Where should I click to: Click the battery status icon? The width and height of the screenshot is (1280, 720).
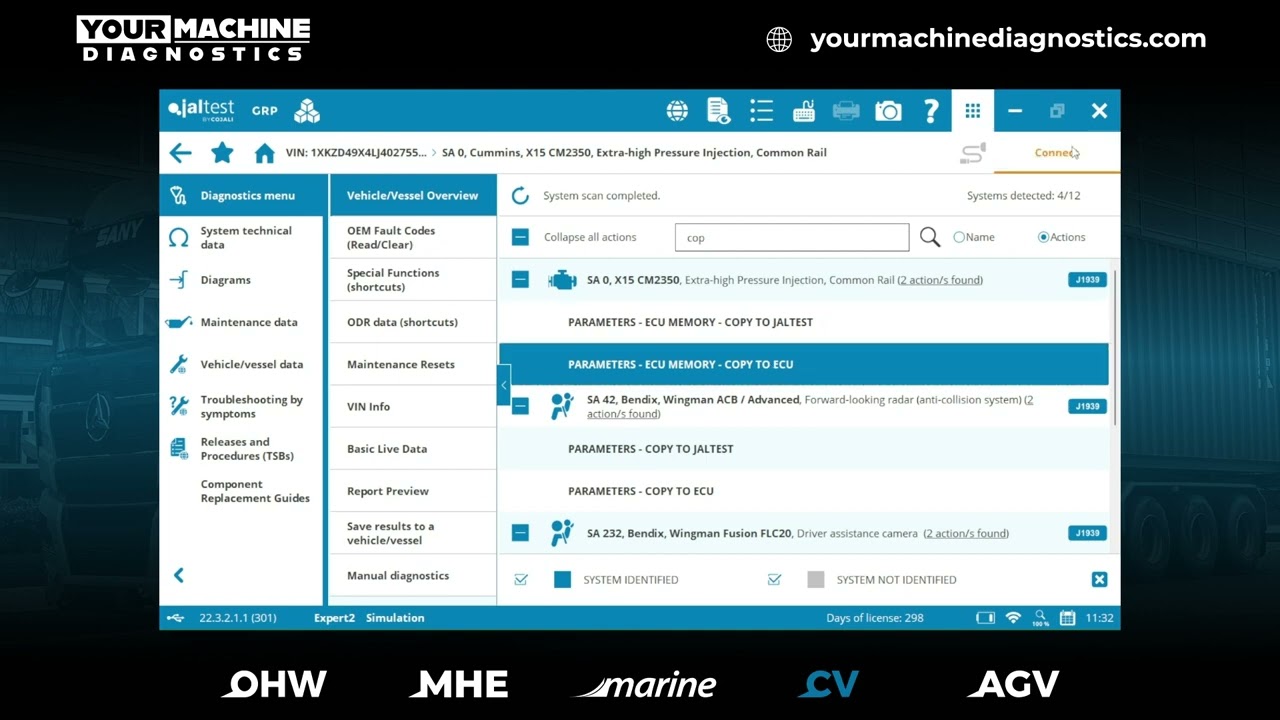coord(985,618)
